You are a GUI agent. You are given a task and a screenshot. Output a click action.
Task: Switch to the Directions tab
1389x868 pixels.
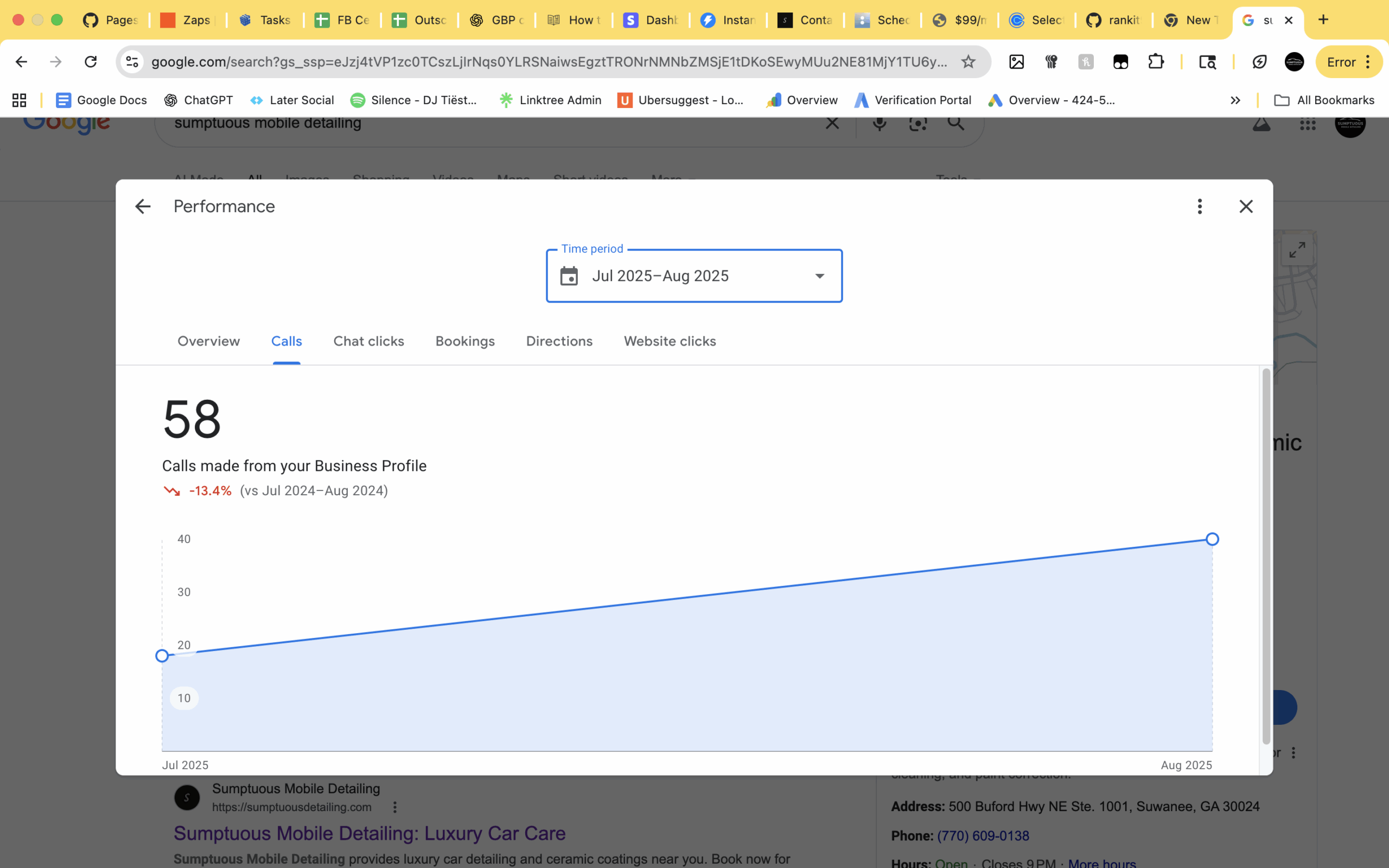point(559,341)
